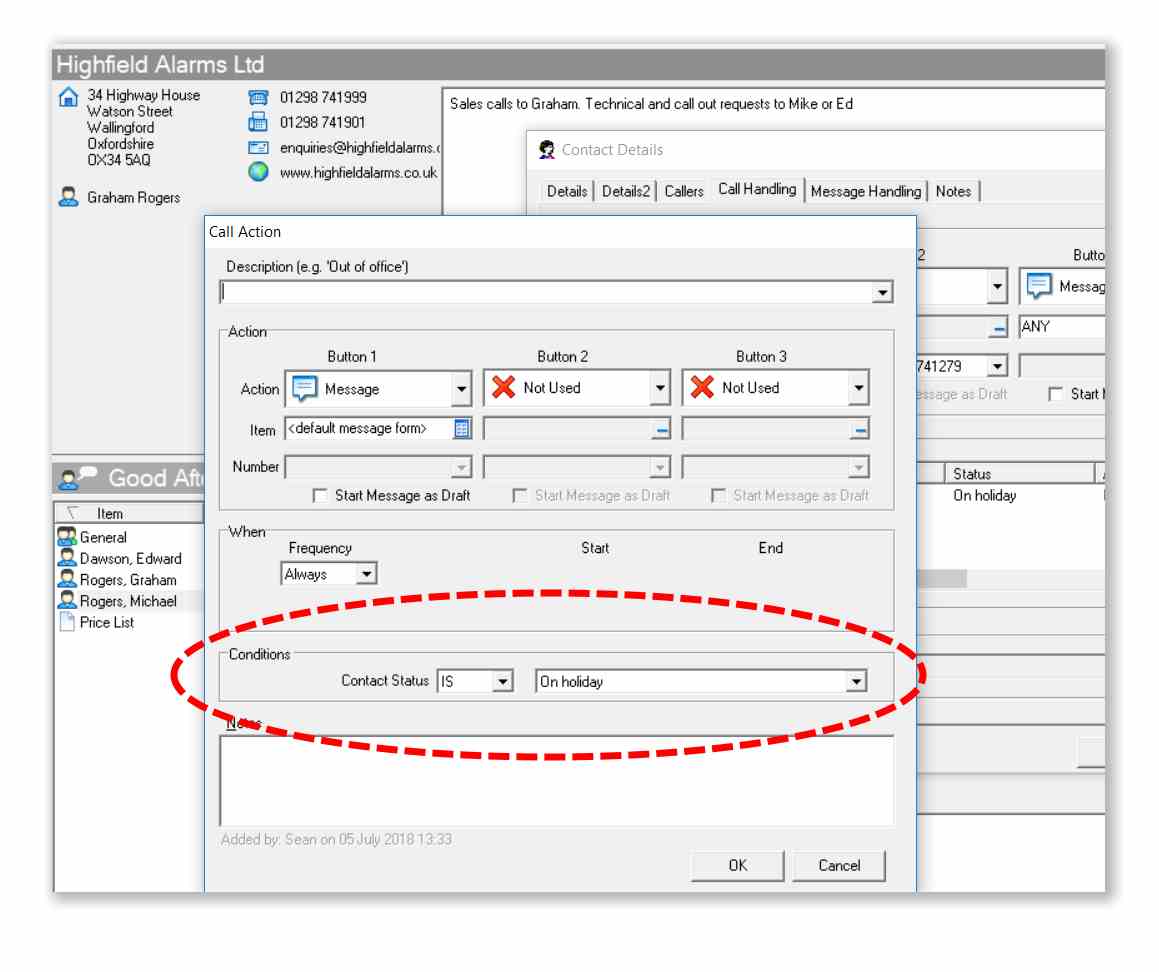Select Dawson, Edward in the item list
This screenshot has width=1159, height=972.
point(131,559)
